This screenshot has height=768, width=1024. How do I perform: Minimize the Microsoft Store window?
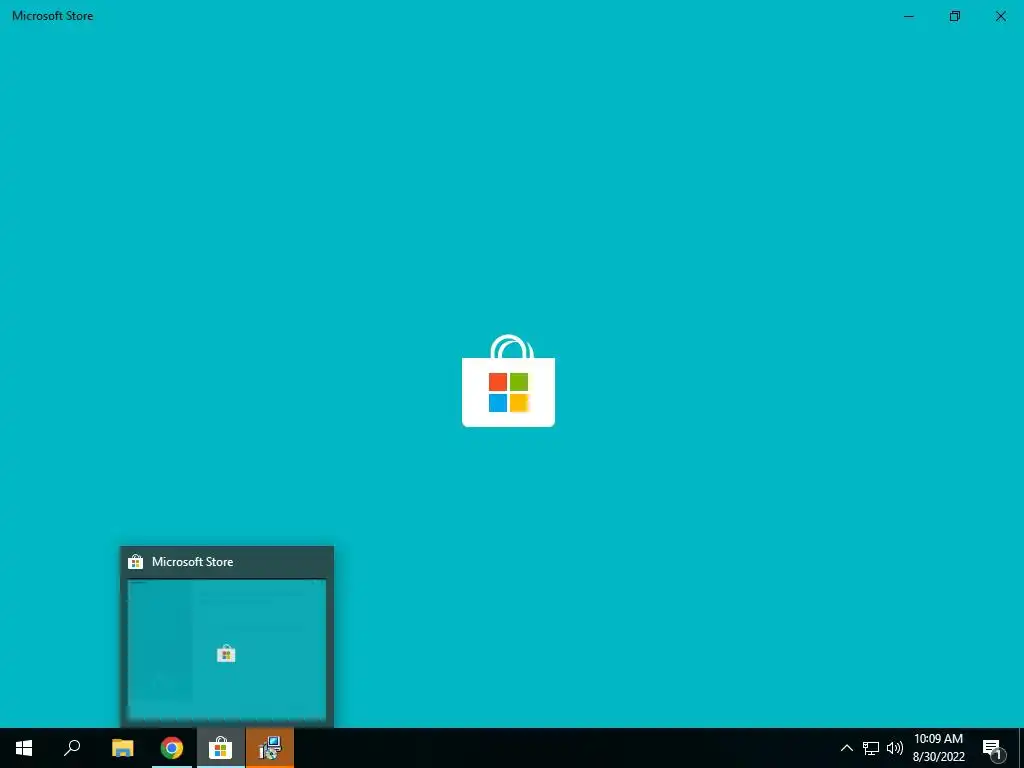pyautogui.click(x=908, y=16)
